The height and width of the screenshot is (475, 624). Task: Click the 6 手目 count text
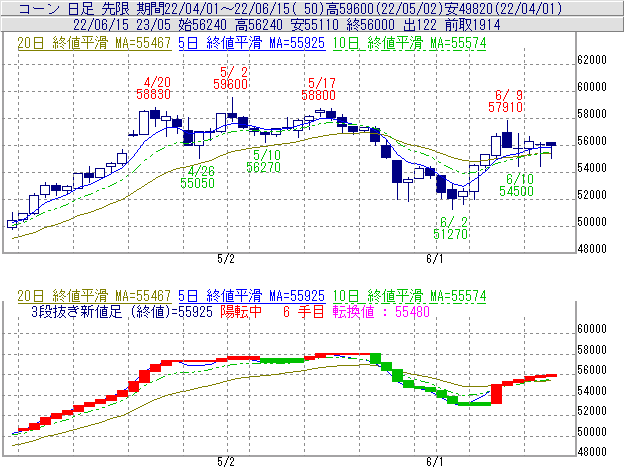click(x=304, y=311)
